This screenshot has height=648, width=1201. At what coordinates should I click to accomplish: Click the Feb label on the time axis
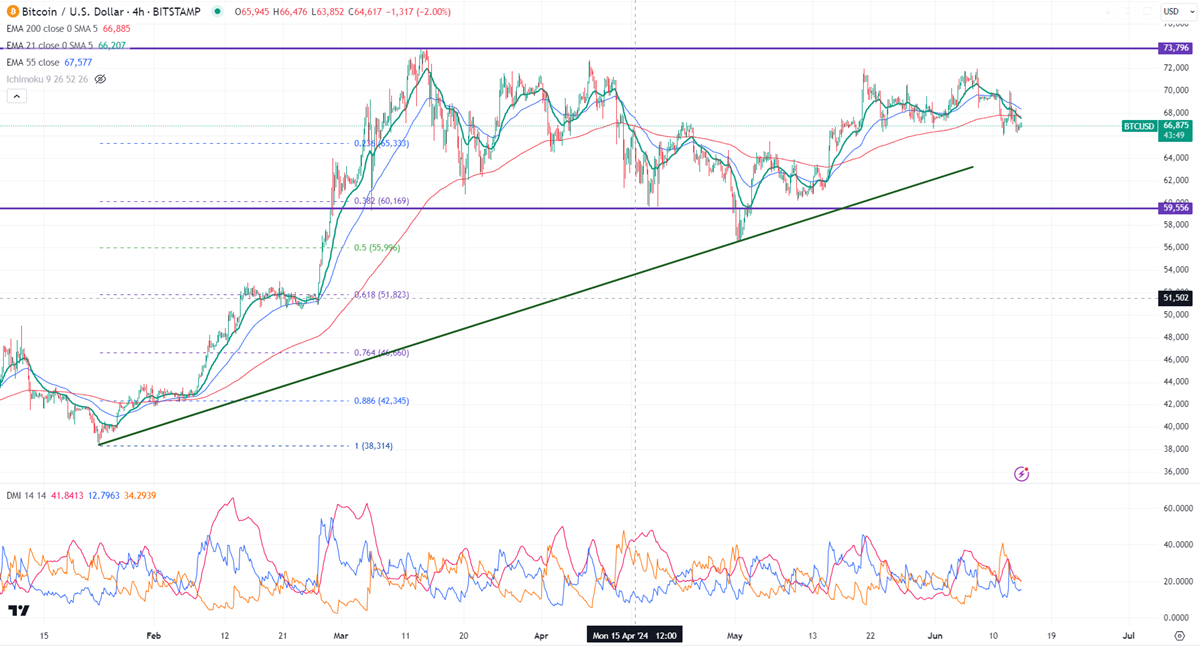point(153,635)
